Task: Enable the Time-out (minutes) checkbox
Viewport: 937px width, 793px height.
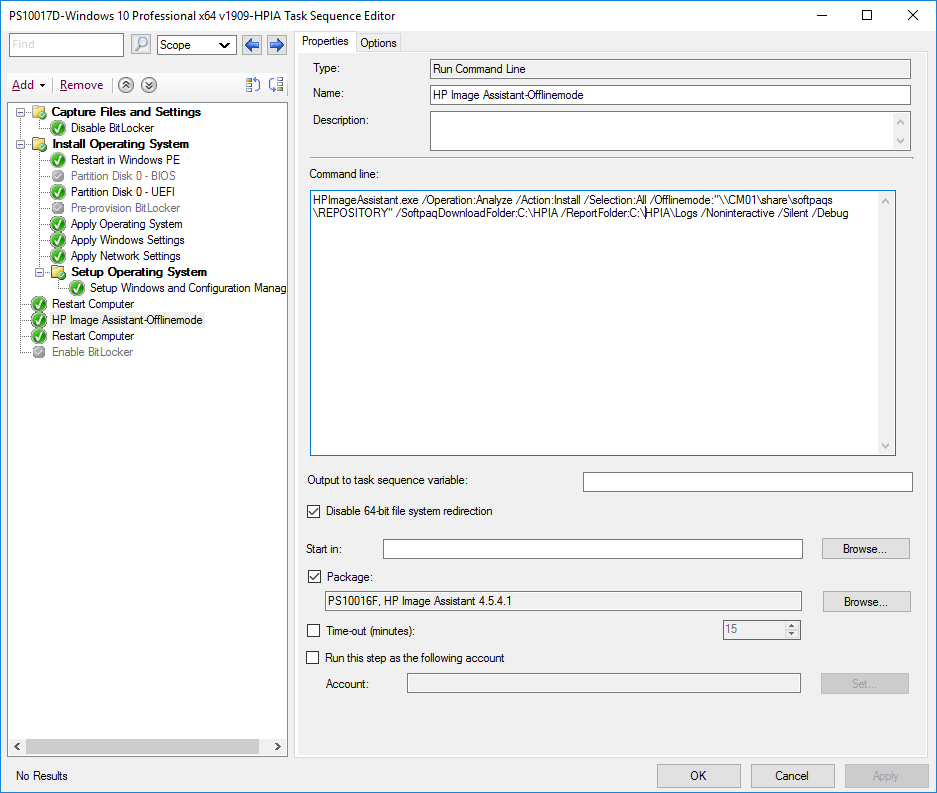Action: pyautogui.click(x=313, y=630)
